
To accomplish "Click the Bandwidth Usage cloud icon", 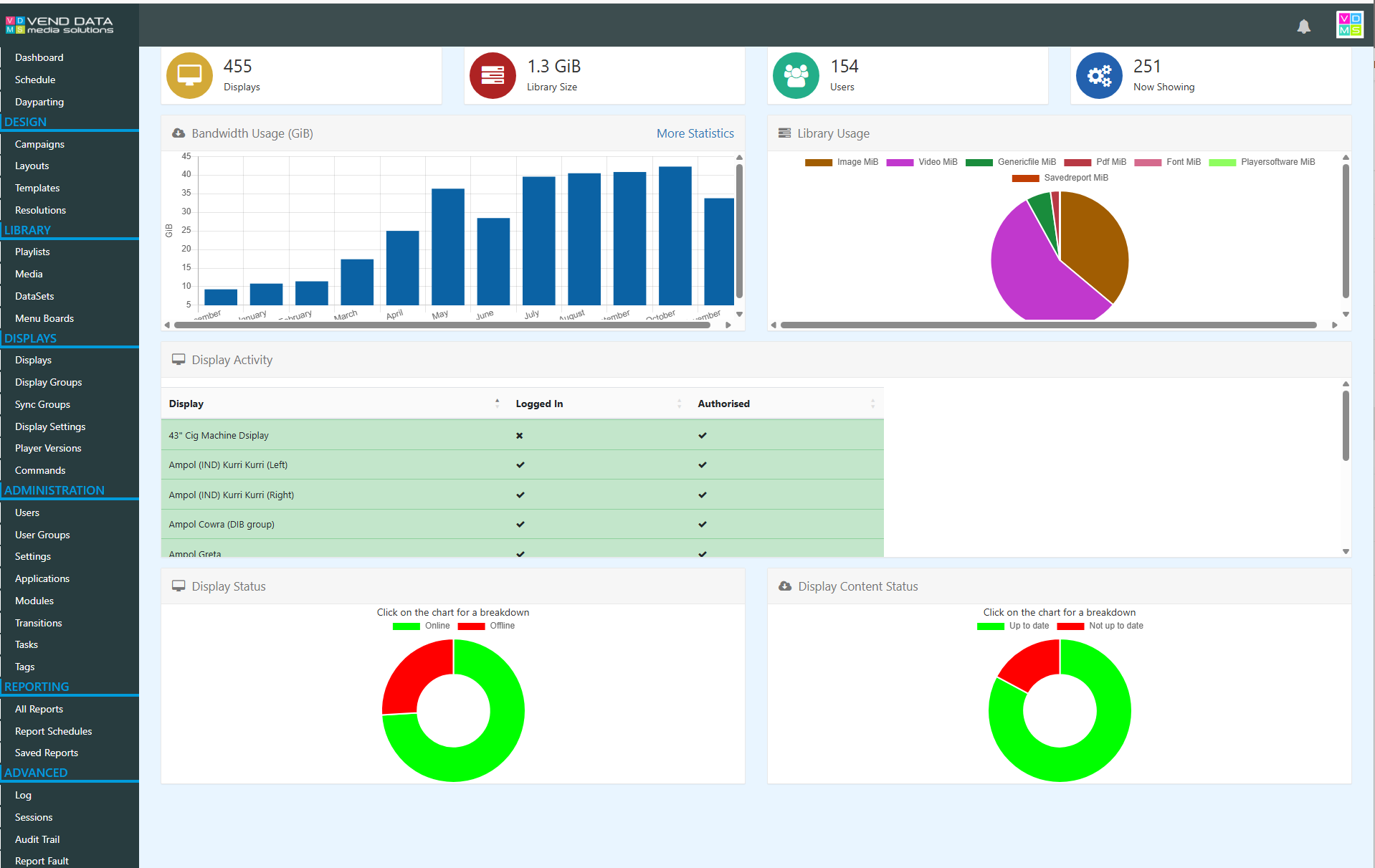I will click(x=179, y=133).
